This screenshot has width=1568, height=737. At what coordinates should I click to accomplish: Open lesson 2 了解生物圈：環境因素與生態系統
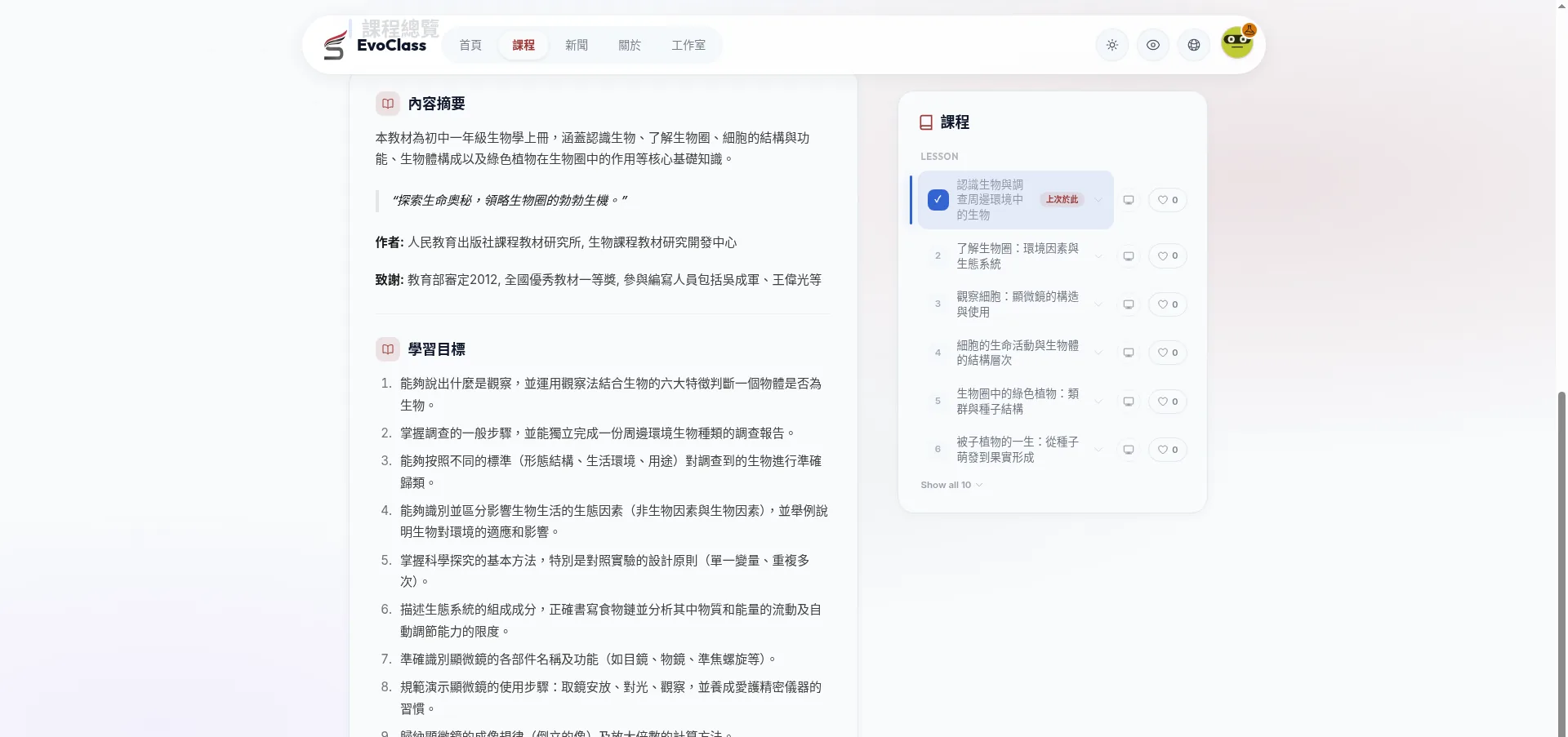1018,256
